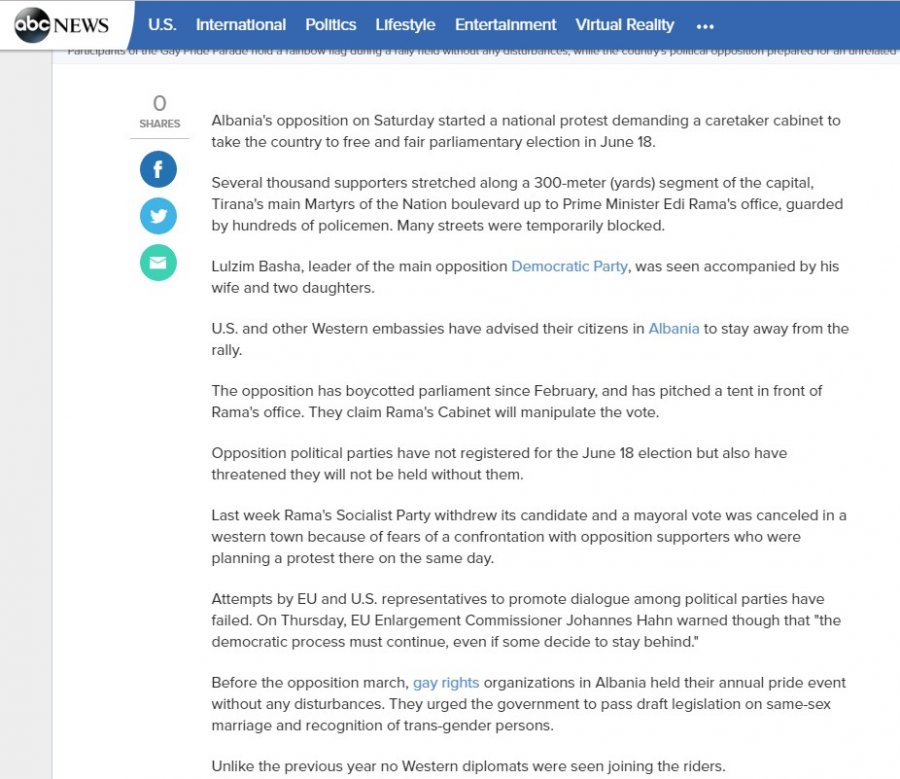Click the photo caption above the article
Screen dimensions: 900x779
(x=480, y=52)
